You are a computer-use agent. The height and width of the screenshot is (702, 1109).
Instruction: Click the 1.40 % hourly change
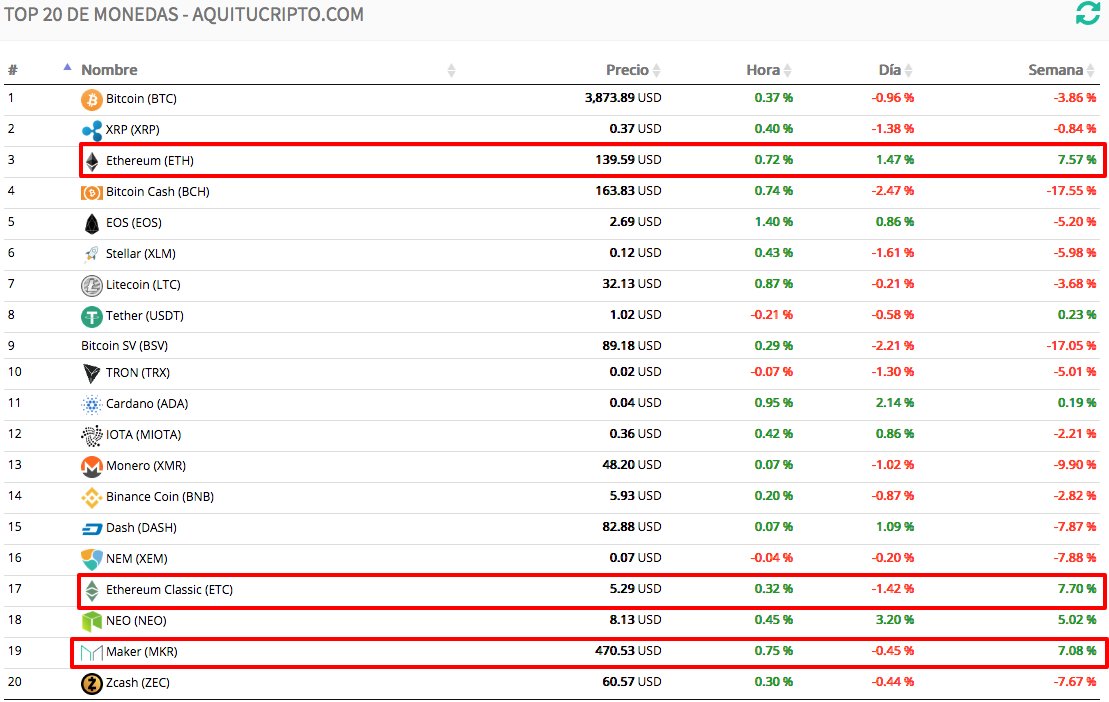pyautogui.click(x=773, y=223)
